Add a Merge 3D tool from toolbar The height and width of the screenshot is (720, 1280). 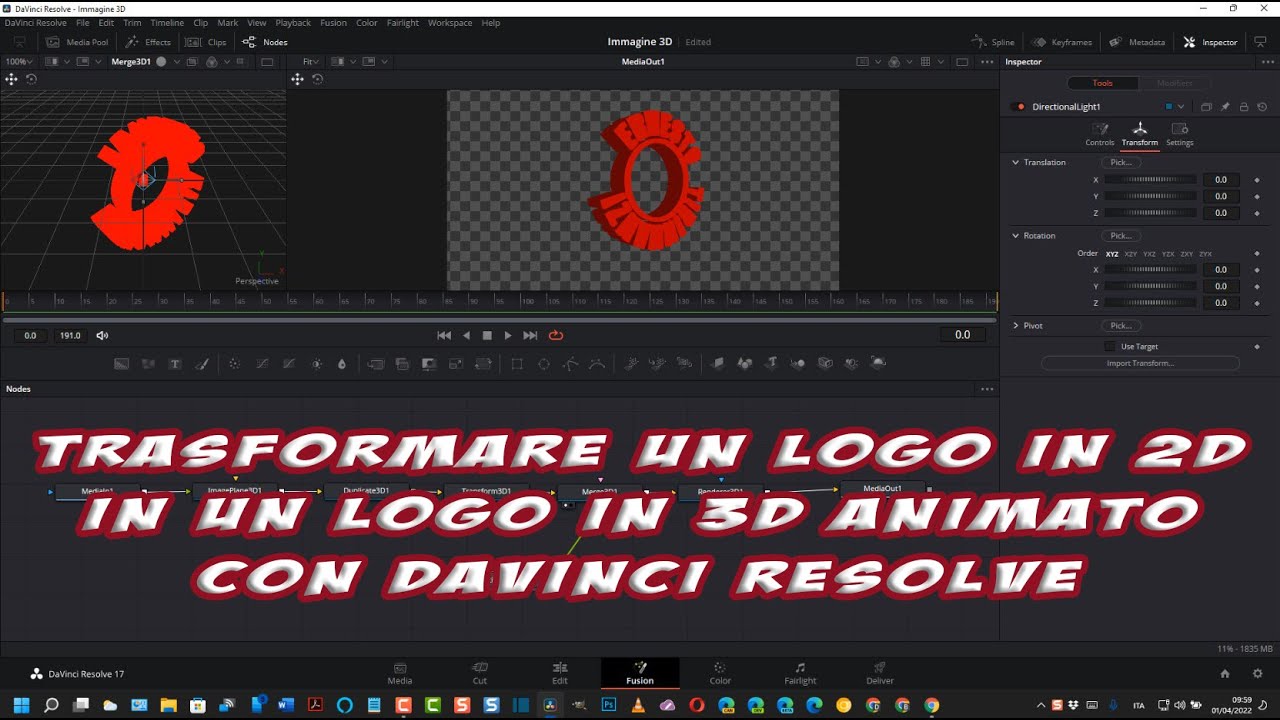click(798, 364)
